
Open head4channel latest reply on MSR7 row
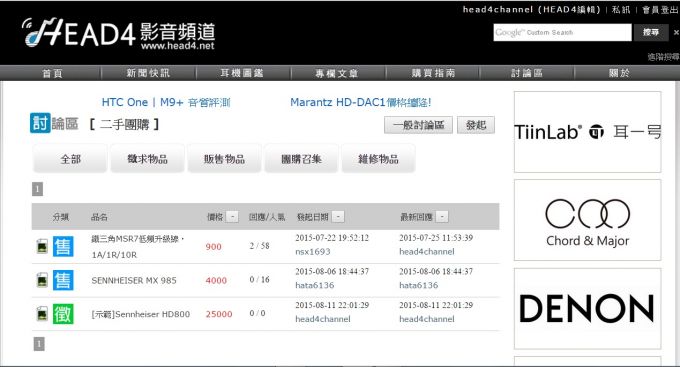point(427,252)
